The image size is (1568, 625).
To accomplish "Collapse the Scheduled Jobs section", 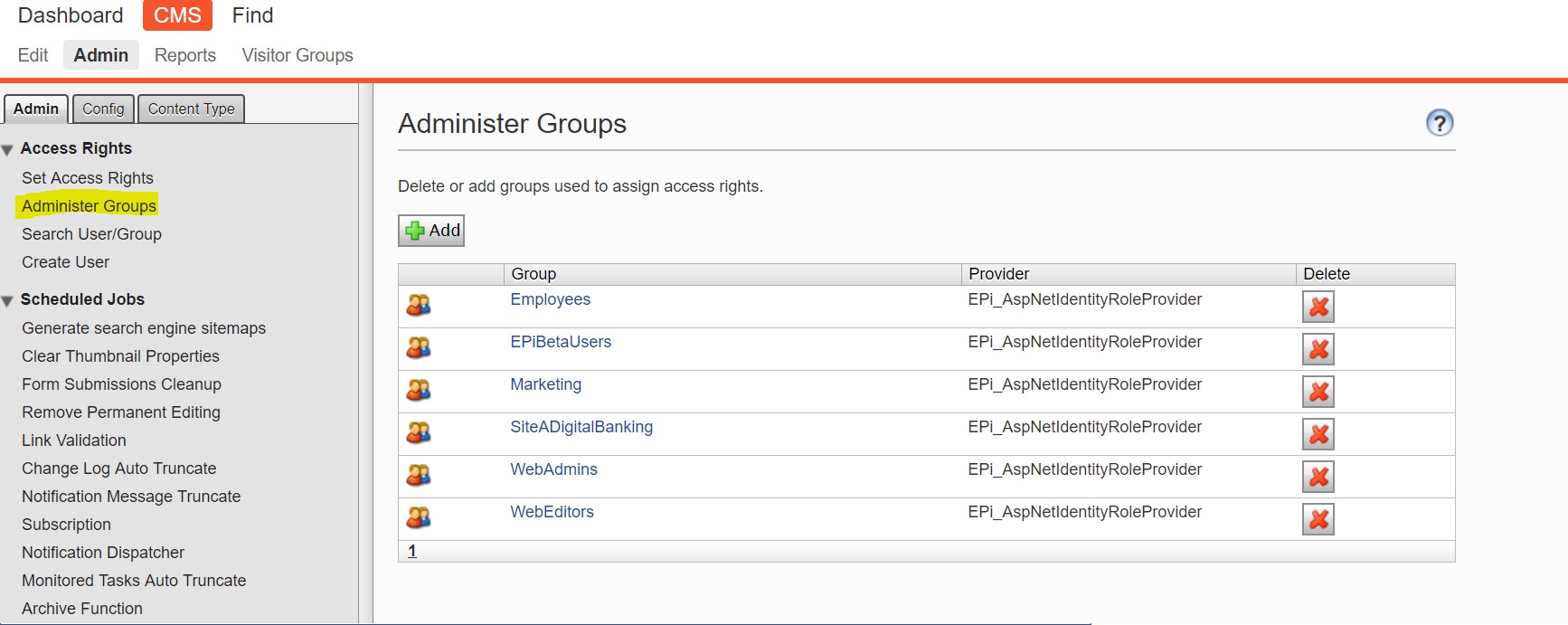I will click(8, 301).
